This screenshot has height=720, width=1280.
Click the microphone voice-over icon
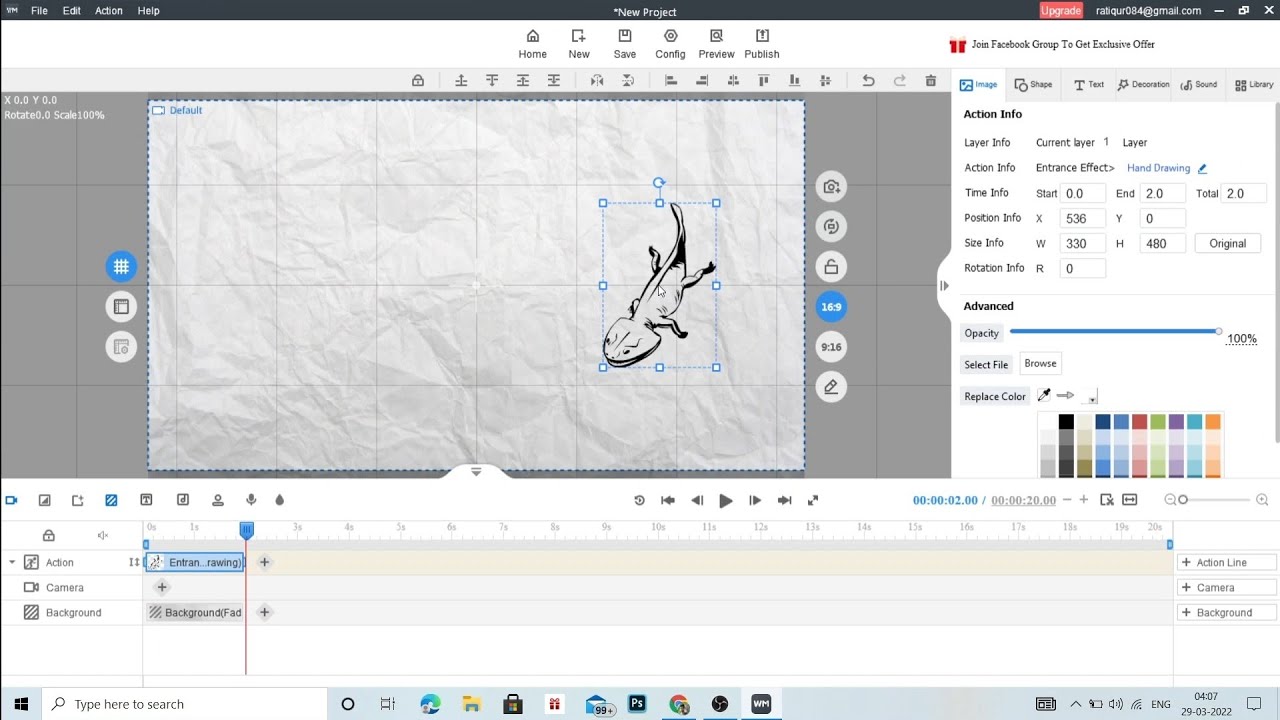[251, 500]
